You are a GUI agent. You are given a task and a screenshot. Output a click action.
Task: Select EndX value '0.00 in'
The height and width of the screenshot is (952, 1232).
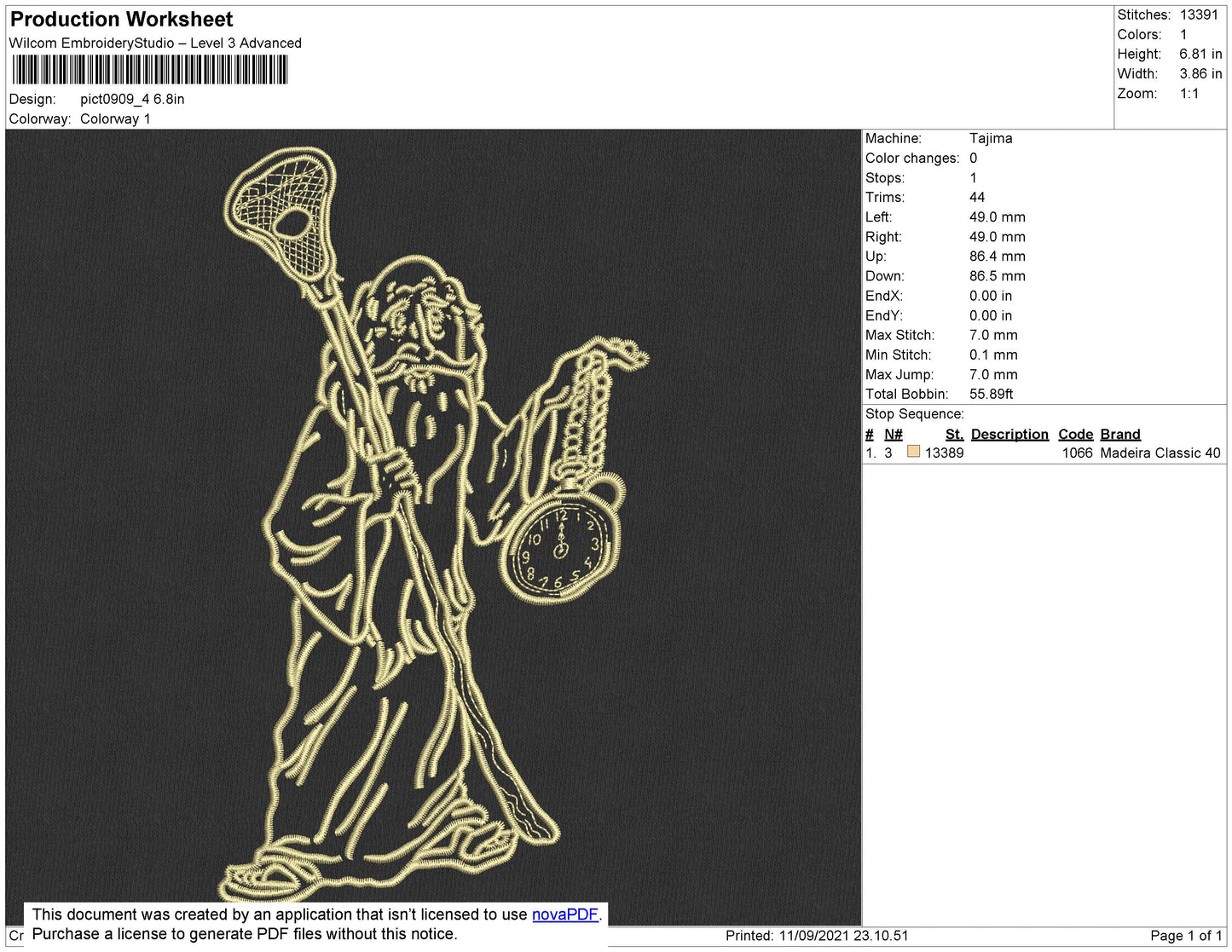click(991, 296)
